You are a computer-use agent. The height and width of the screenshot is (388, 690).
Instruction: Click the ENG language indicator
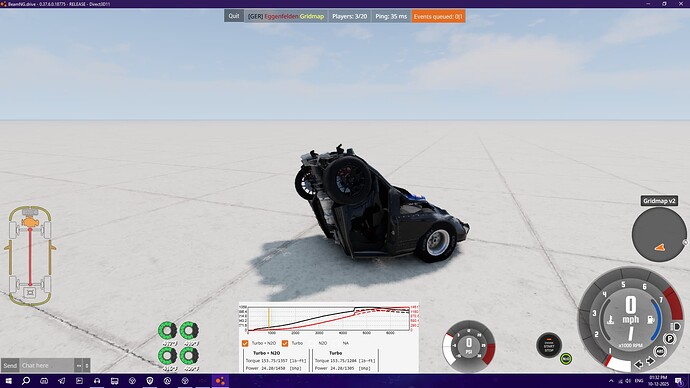pyautogui.click(x=639, y=381)
